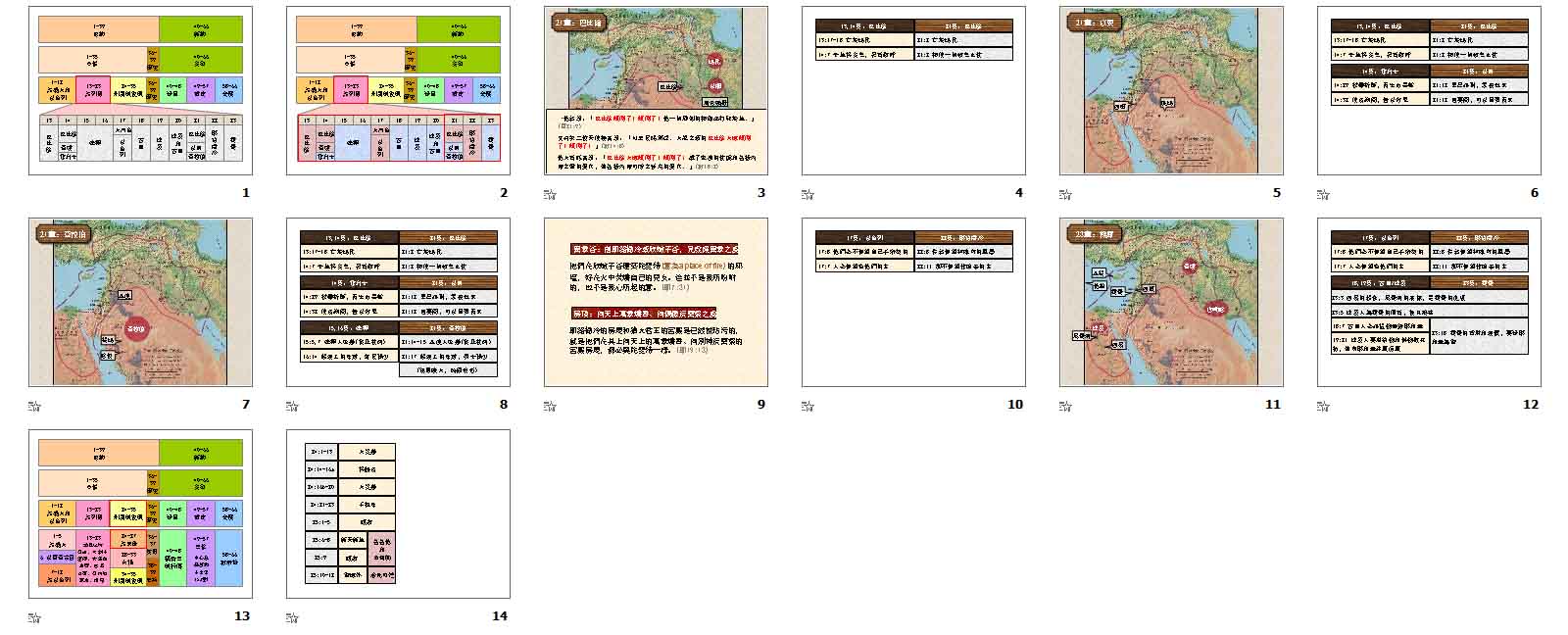Click the animation star icon under slide 3
This screenshot has height=635, width=1568.
pyautogui.click(x=549, y=194)
